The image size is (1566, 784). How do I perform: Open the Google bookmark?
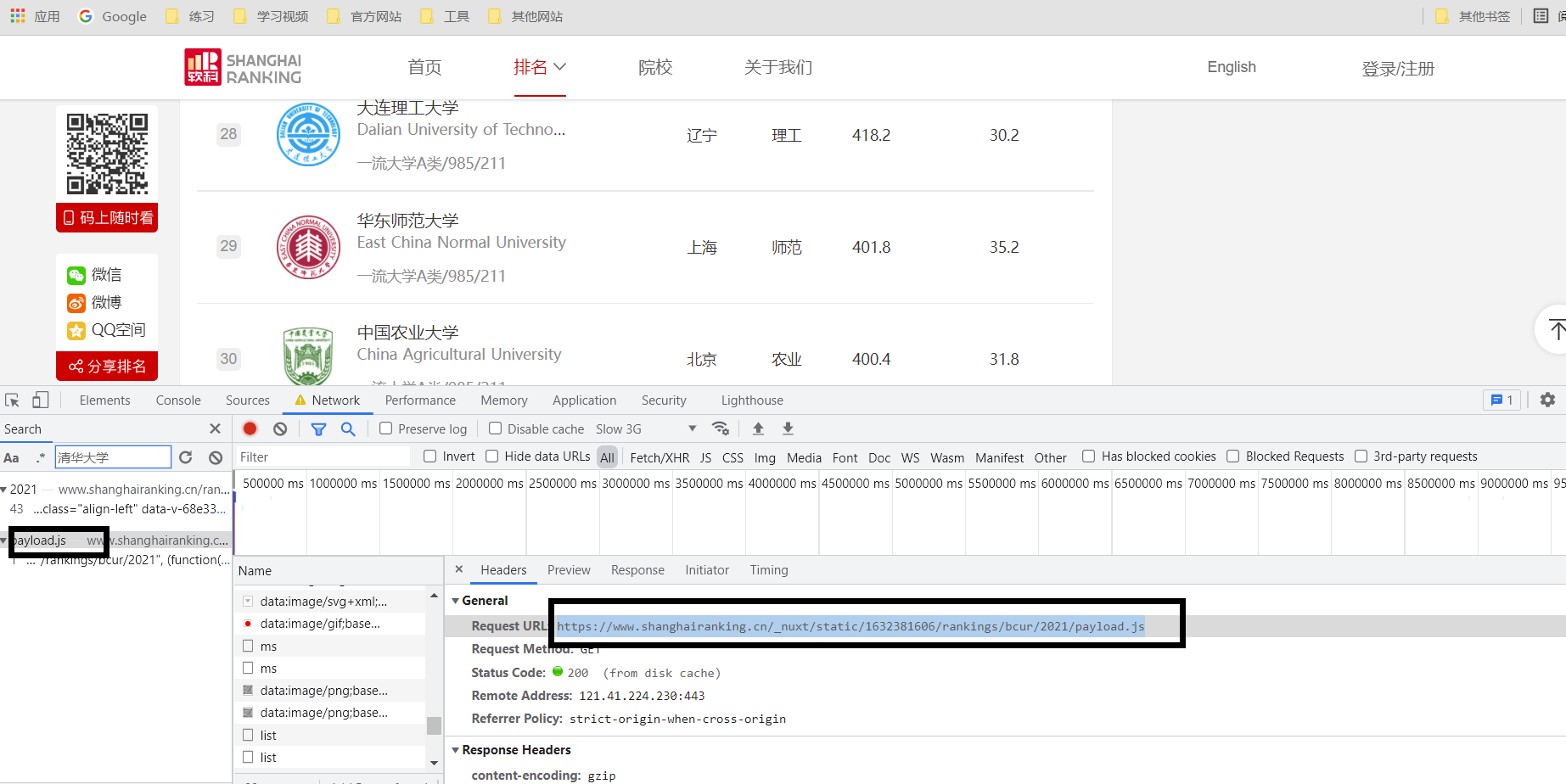(x=112, y=16)
